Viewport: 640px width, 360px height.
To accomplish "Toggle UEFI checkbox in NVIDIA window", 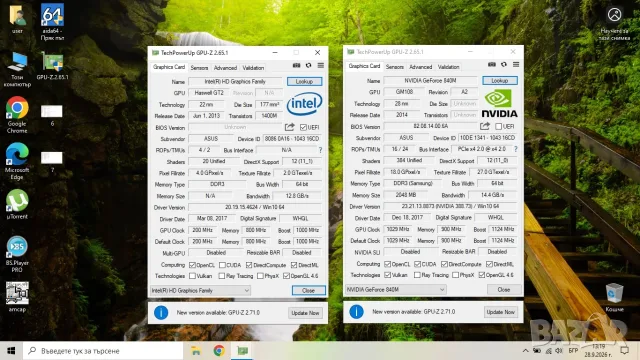I will (498, 127).
